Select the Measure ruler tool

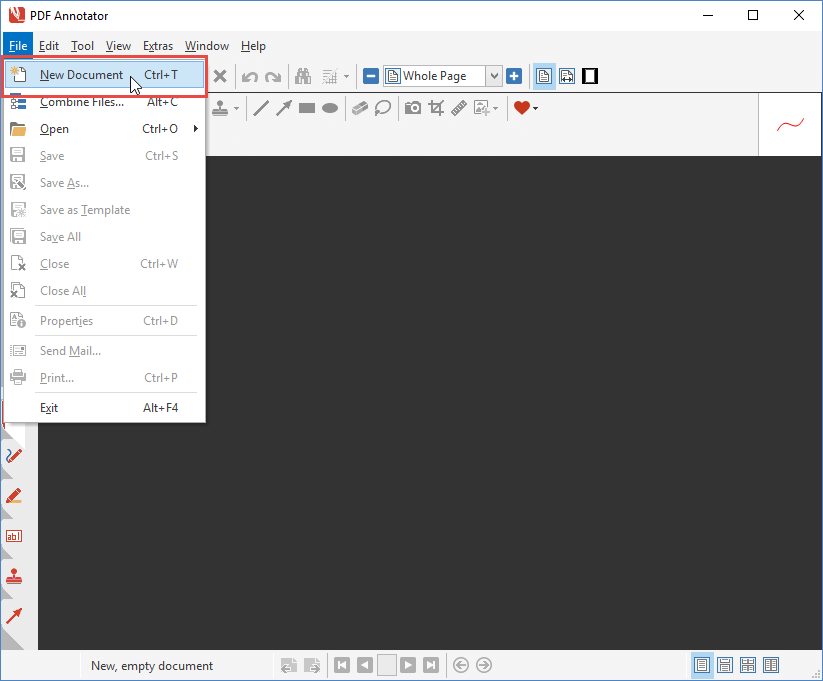pyautogui.click(x=459, y=108)
